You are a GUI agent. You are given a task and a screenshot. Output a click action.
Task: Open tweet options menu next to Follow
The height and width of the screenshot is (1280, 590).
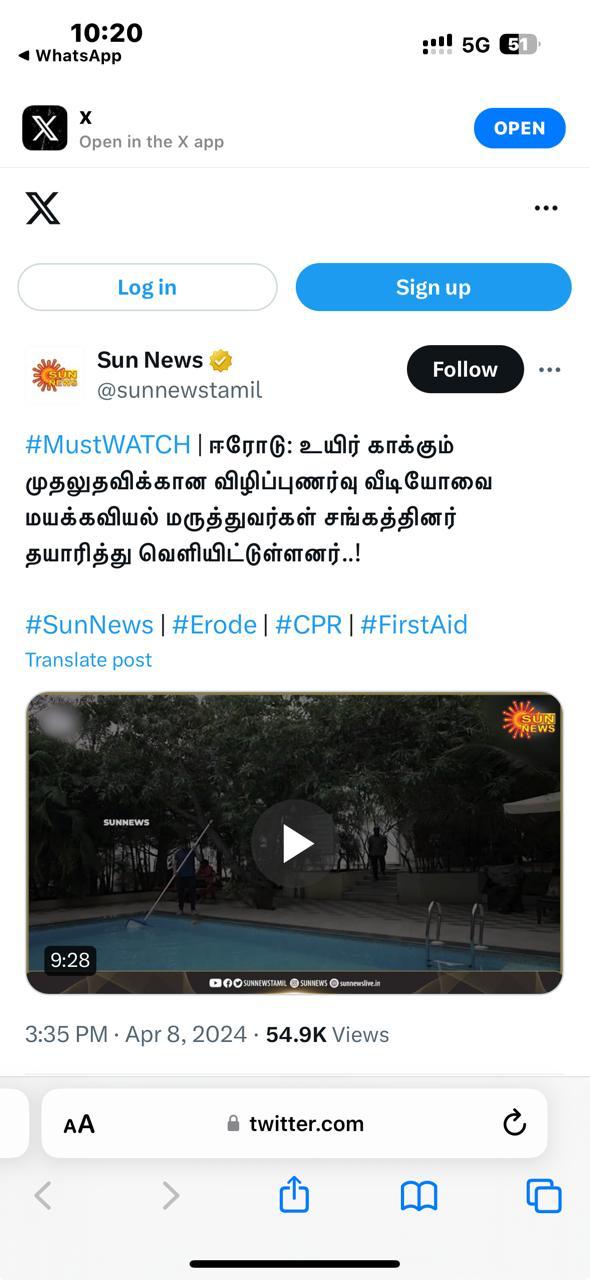click(550, 369)
